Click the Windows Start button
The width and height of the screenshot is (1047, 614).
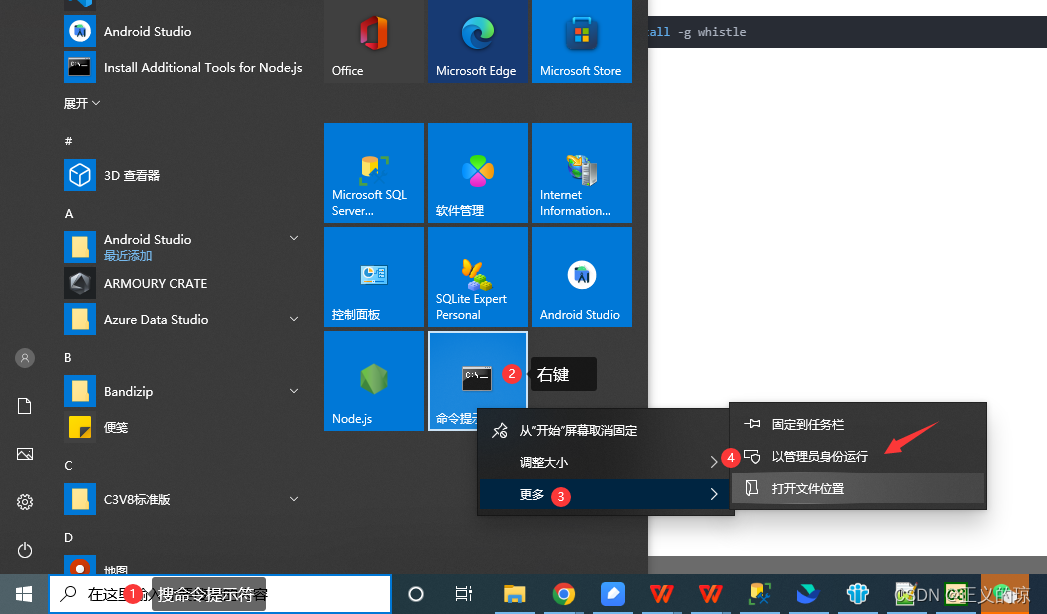[24, 594]
